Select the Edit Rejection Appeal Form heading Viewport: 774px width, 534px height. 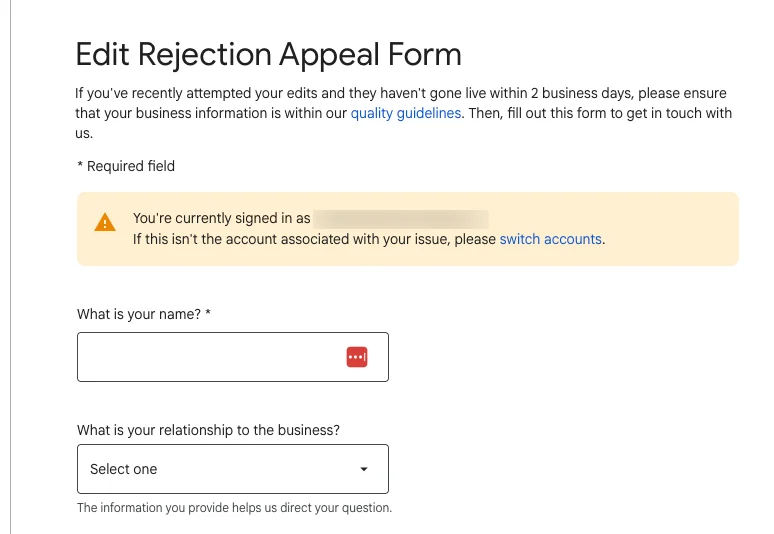click(268, 54)
